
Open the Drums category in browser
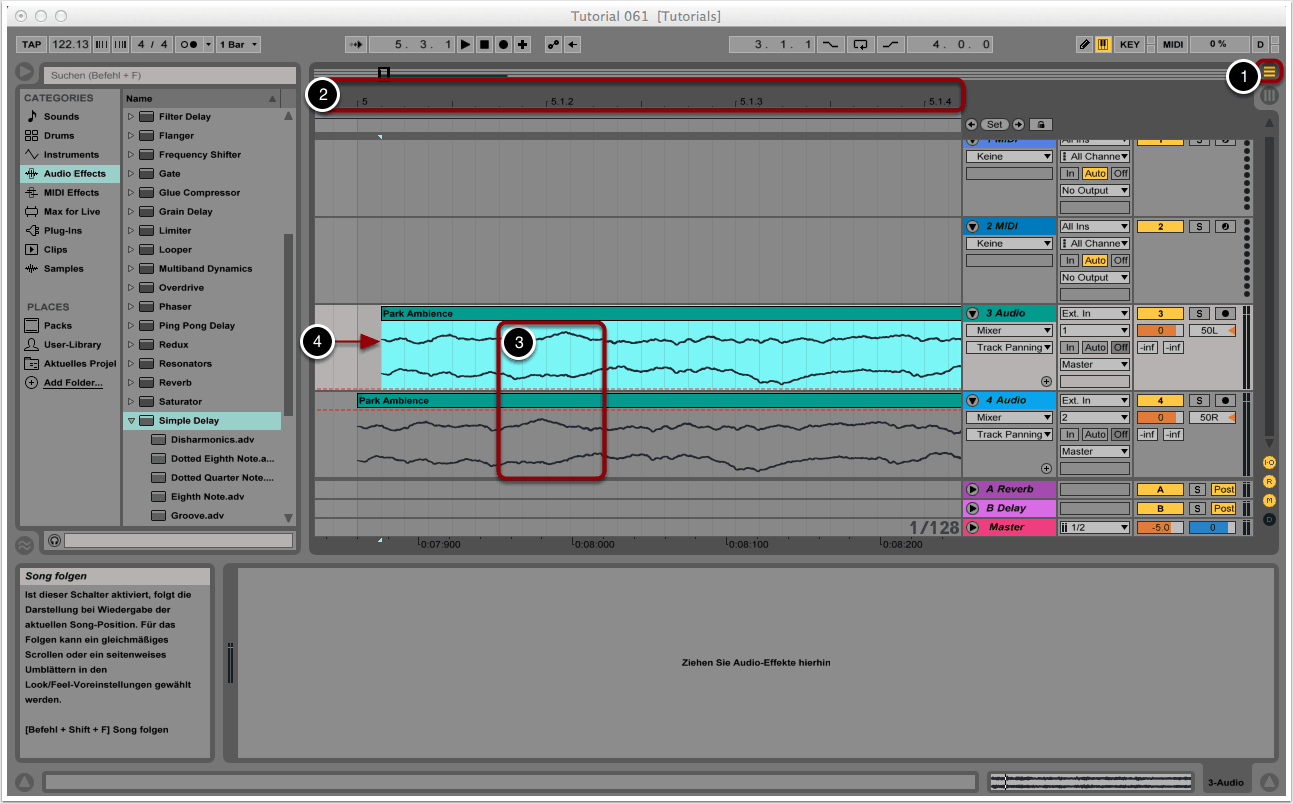point(58,136)
